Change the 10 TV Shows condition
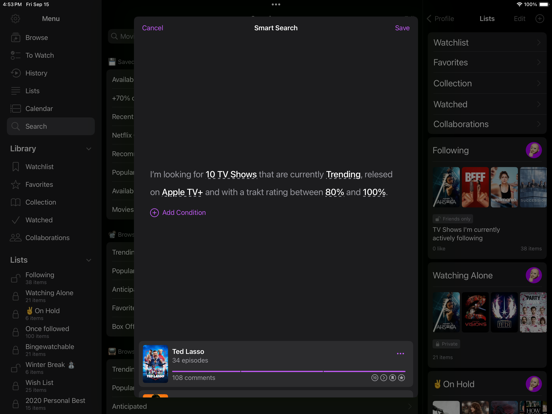The image size is (552, 414). [231, 174]
